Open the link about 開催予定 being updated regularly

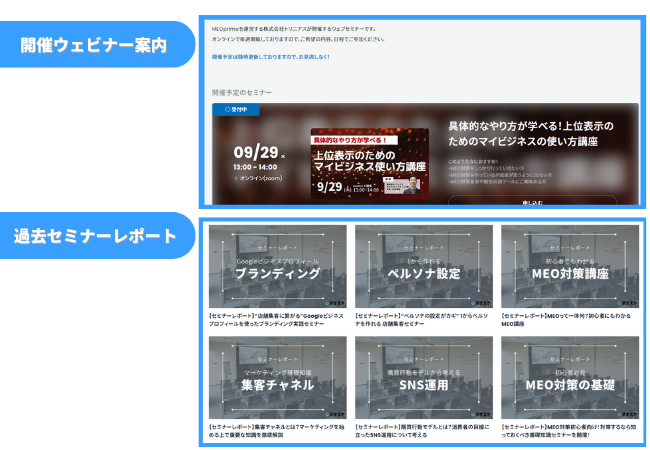tap(271, 57)
